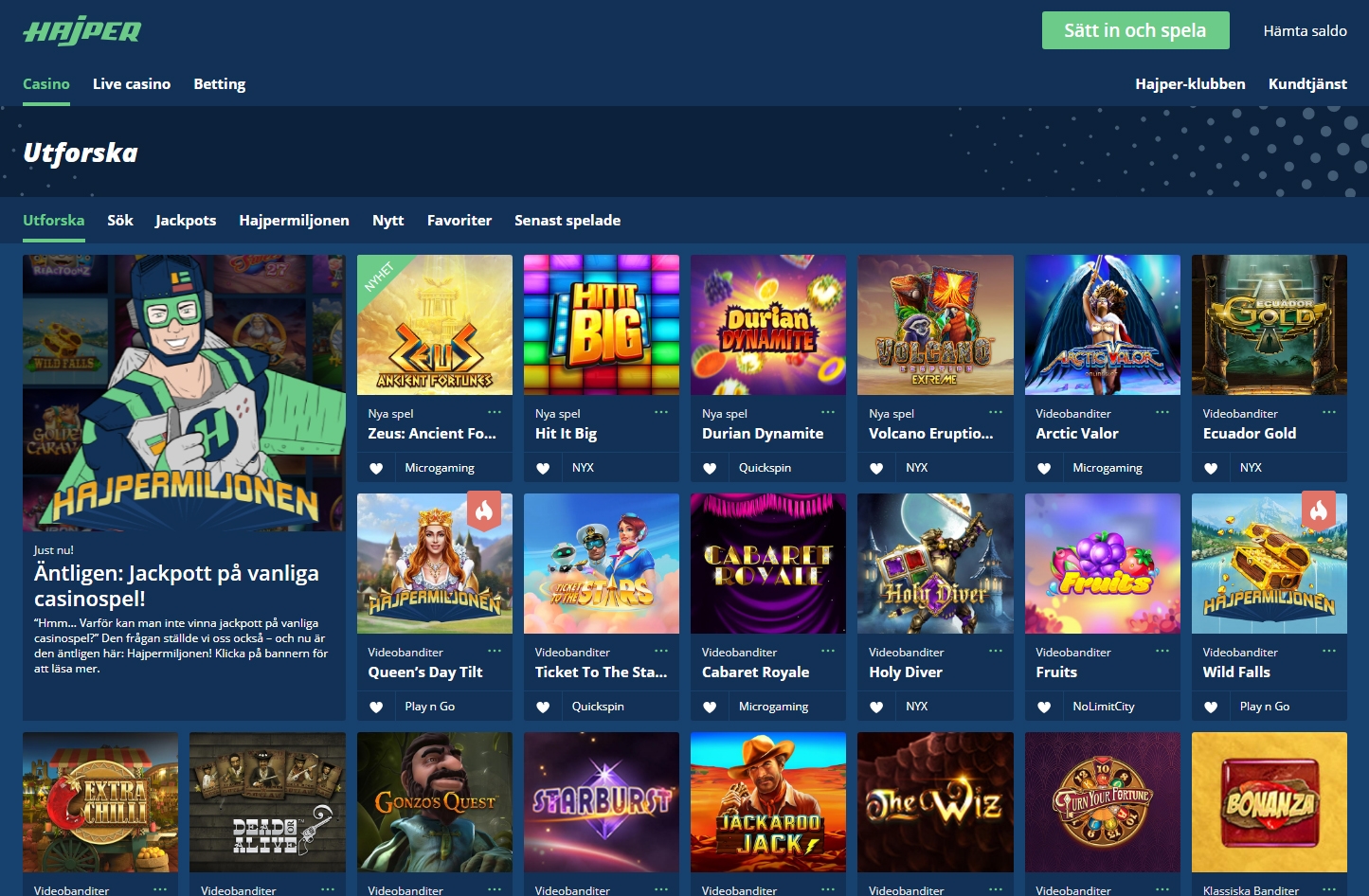The image size is (1369, 896).
Task: Favorite Cabaret Royale via its heart icon
Action: click(710, 707)
